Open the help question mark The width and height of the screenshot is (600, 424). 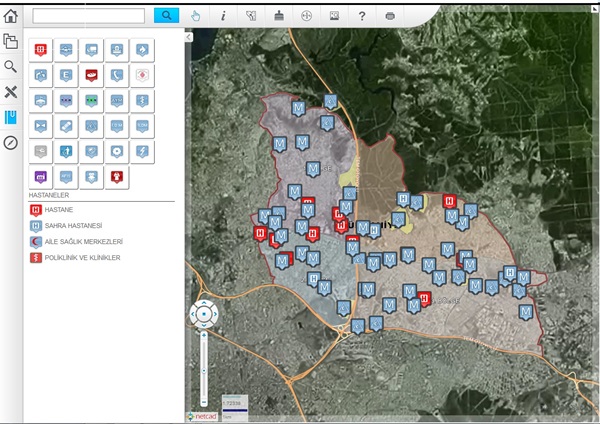click(x=361, y=16)
